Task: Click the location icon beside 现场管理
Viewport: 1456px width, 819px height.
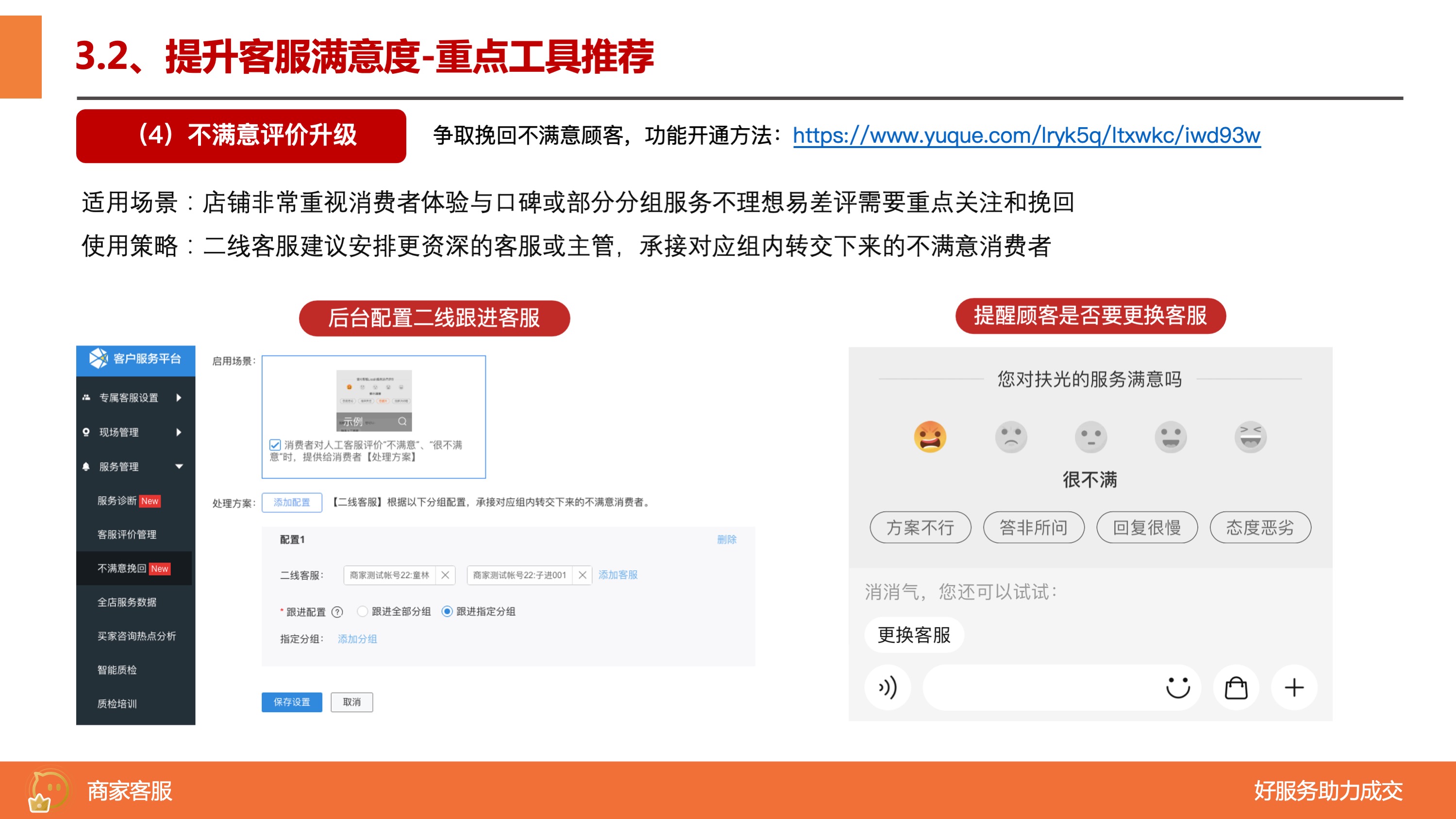Action: [86, 432]
